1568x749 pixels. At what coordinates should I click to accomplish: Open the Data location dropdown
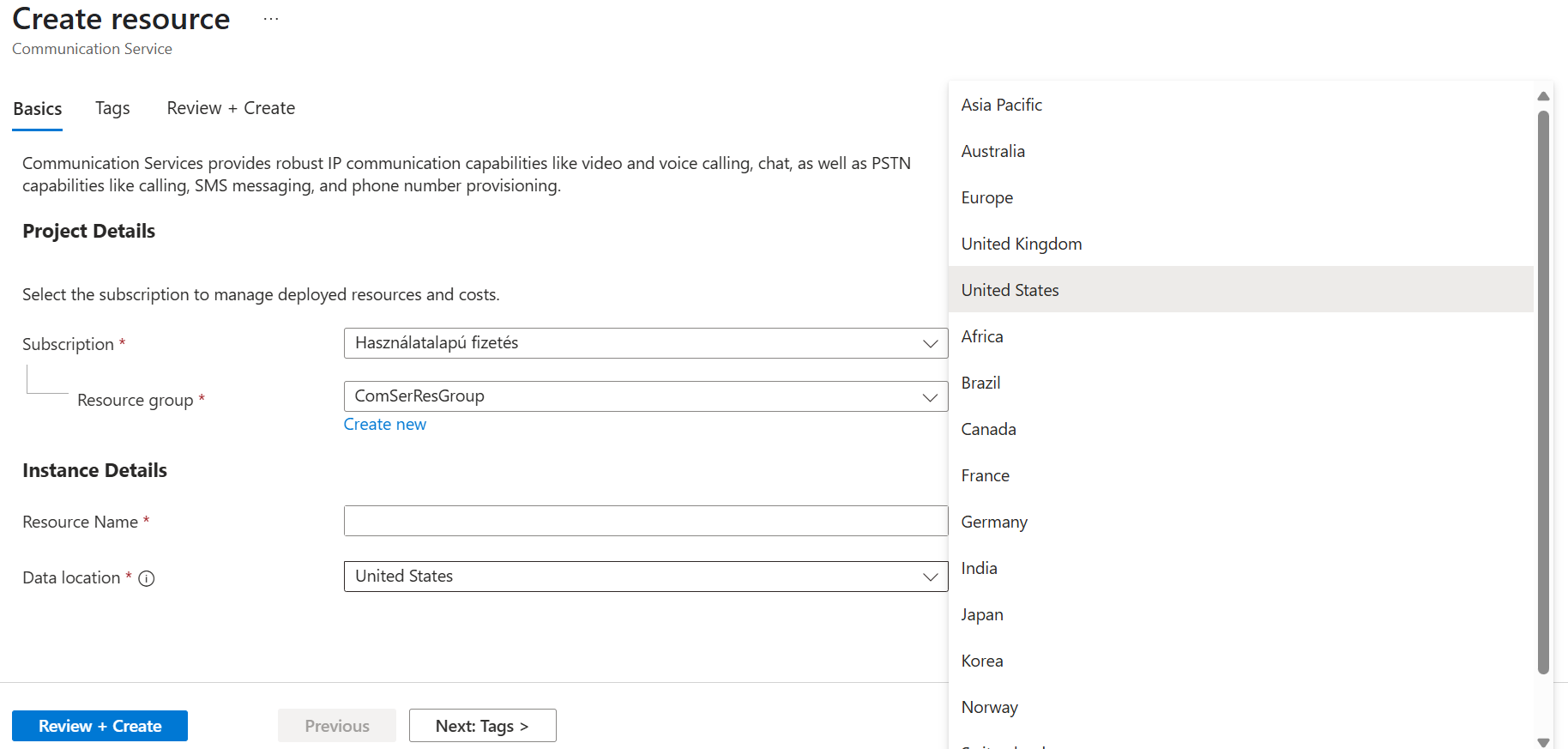[646, 577]
